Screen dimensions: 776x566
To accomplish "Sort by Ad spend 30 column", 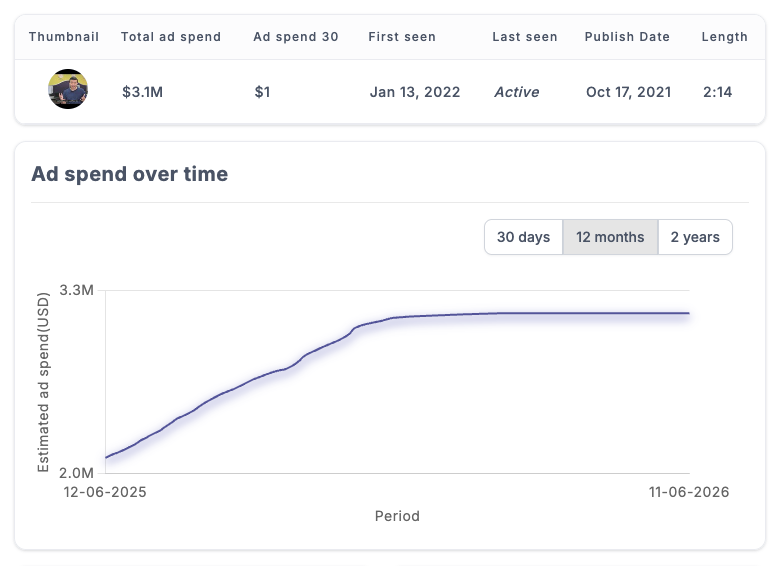I will click(296, 37).
